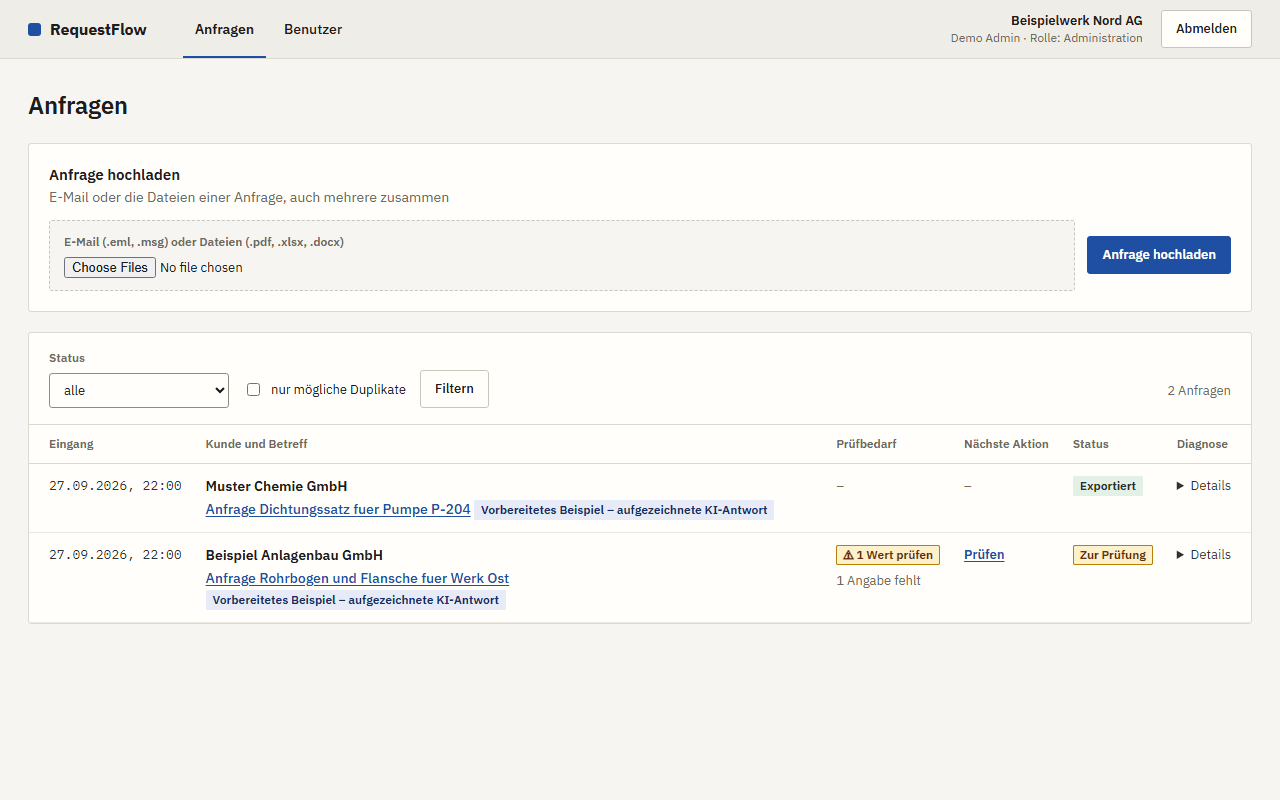Click 'Beispielwerk Nord AG' company name
Image resolution: width=1280 pixels, height=800 pixels.
click(x=1076, y=21)
